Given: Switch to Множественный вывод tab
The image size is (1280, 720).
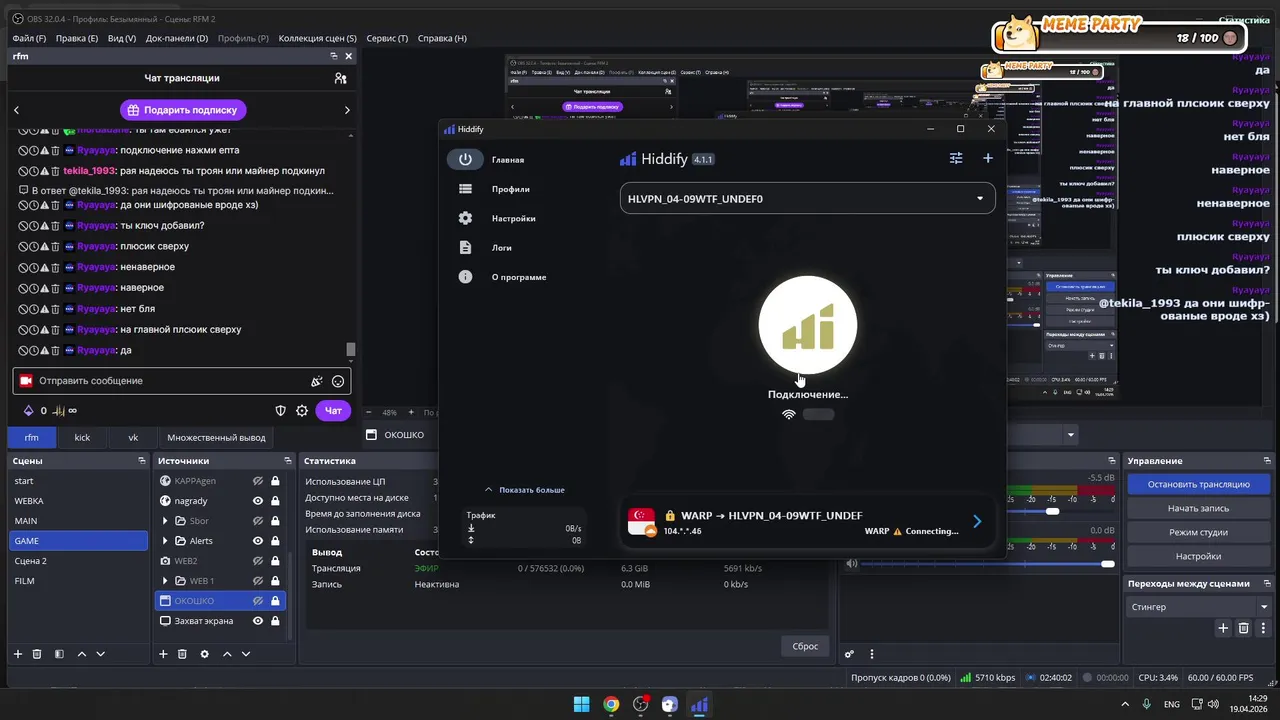Looking at the screenshot, I should [x=216, y=437].
